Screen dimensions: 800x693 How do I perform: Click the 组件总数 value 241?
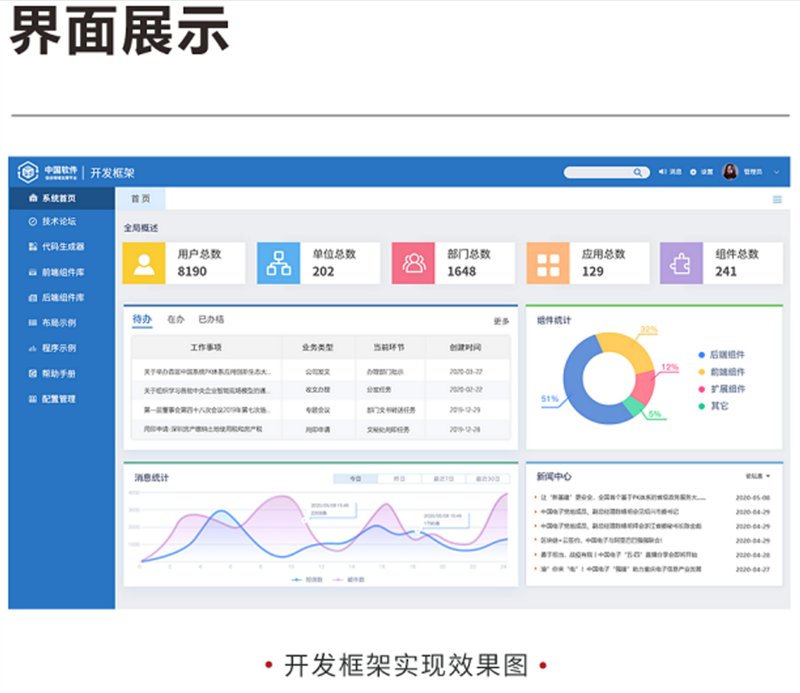tap(726, 271)
